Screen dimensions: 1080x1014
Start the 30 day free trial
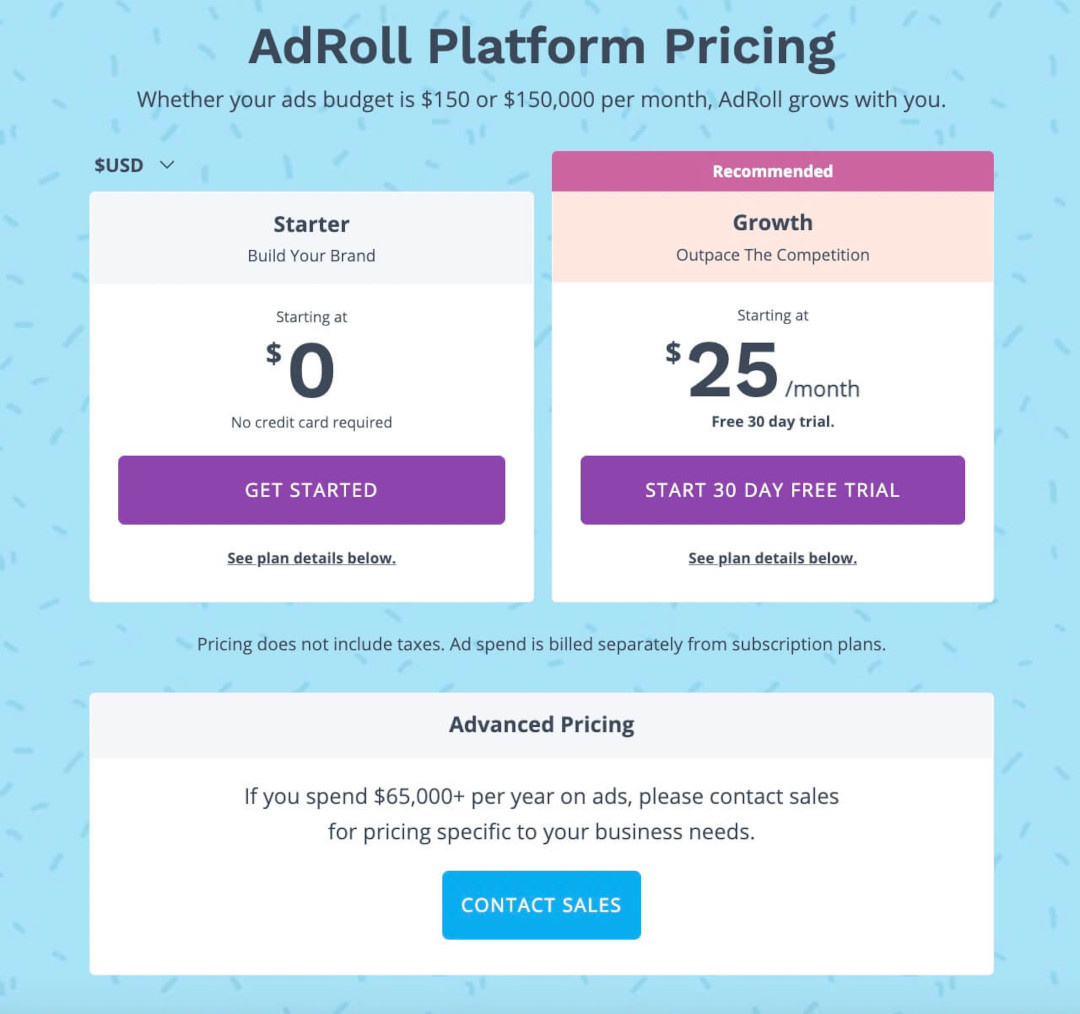tap(772, 490)
